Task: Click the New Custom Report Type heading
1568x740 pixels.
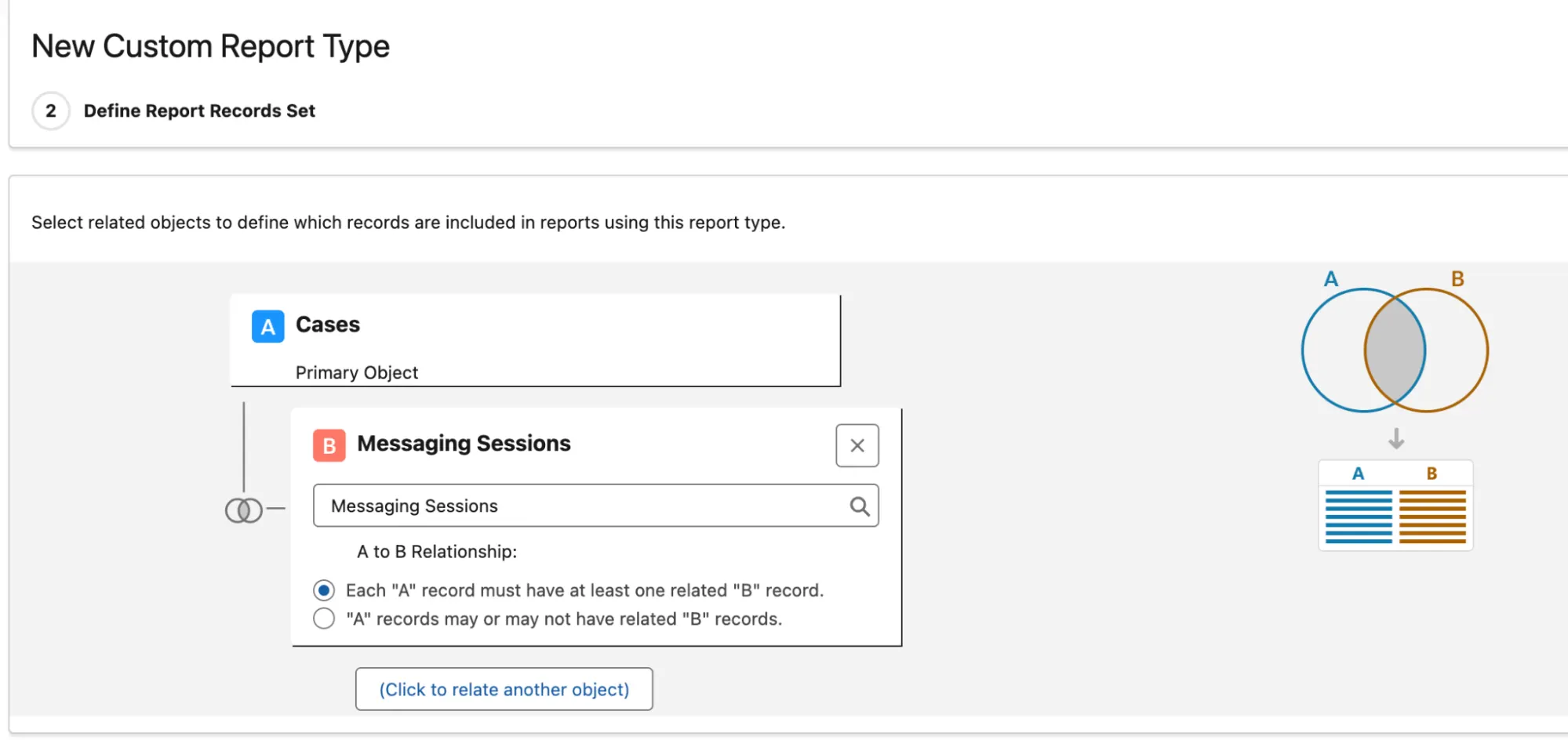Action: tap(210, 46)
